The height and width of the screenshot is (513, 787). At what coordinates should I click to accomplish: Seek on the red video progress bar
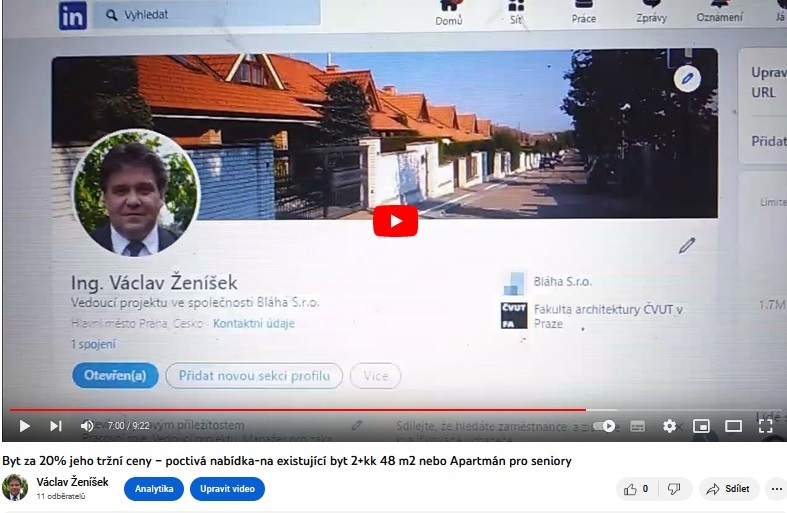[394, 410]
